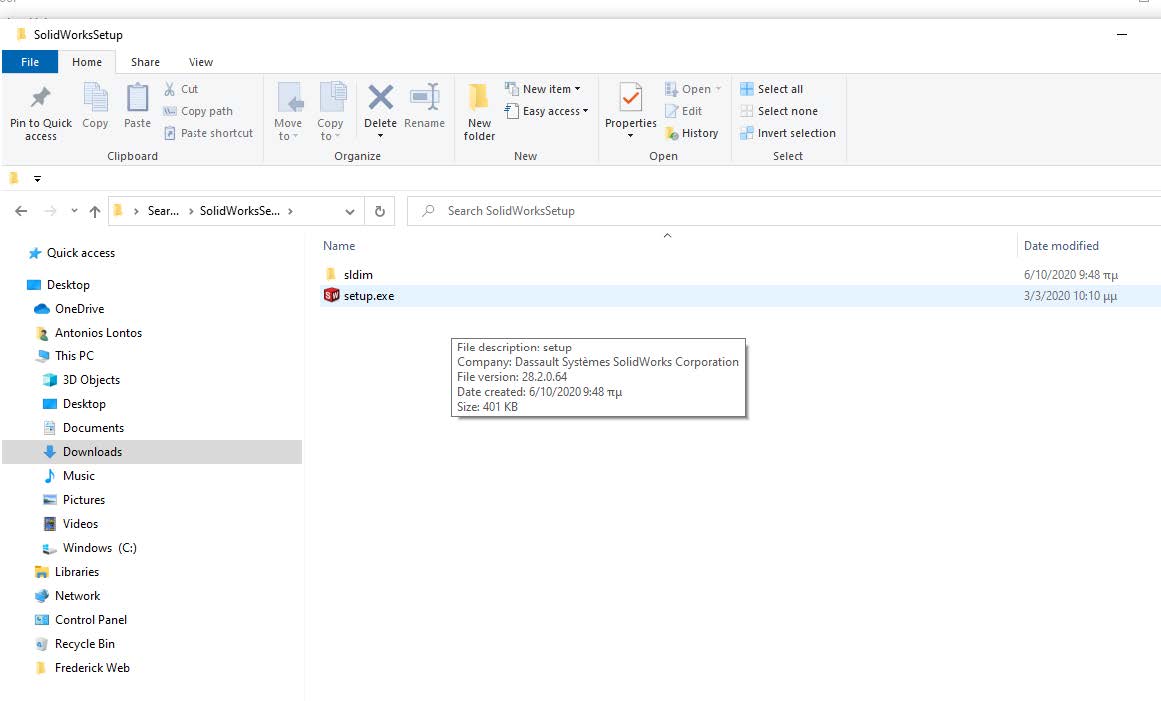Switch to the View ribbon tab
Screen dimensions: 1161x701
[200, 62]
